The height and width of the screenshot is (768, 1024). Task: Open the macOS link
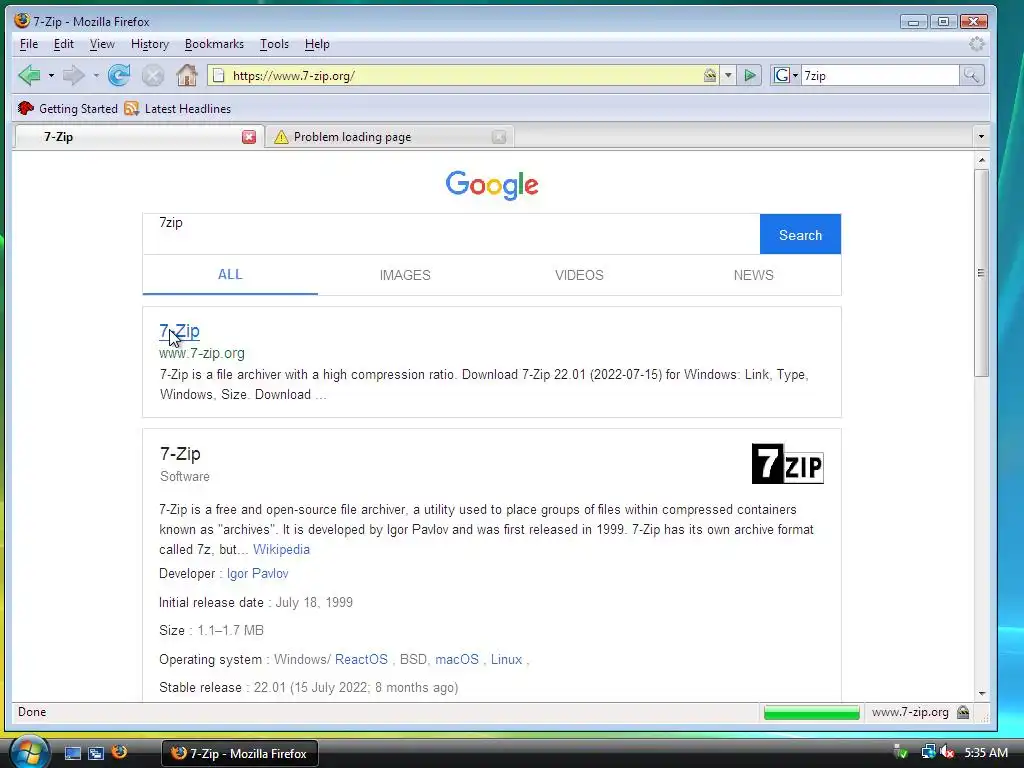pos(457,660)
